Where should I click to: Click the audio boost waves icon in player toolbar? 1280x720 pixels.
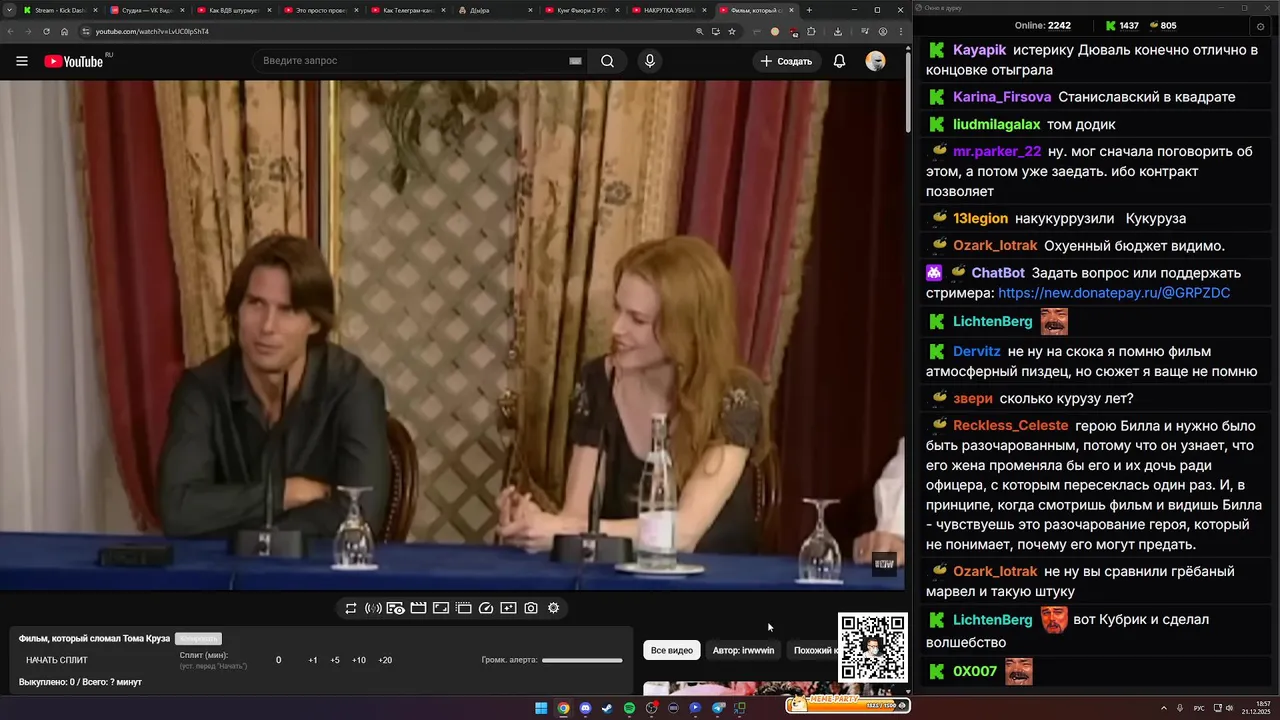[373, 608]
